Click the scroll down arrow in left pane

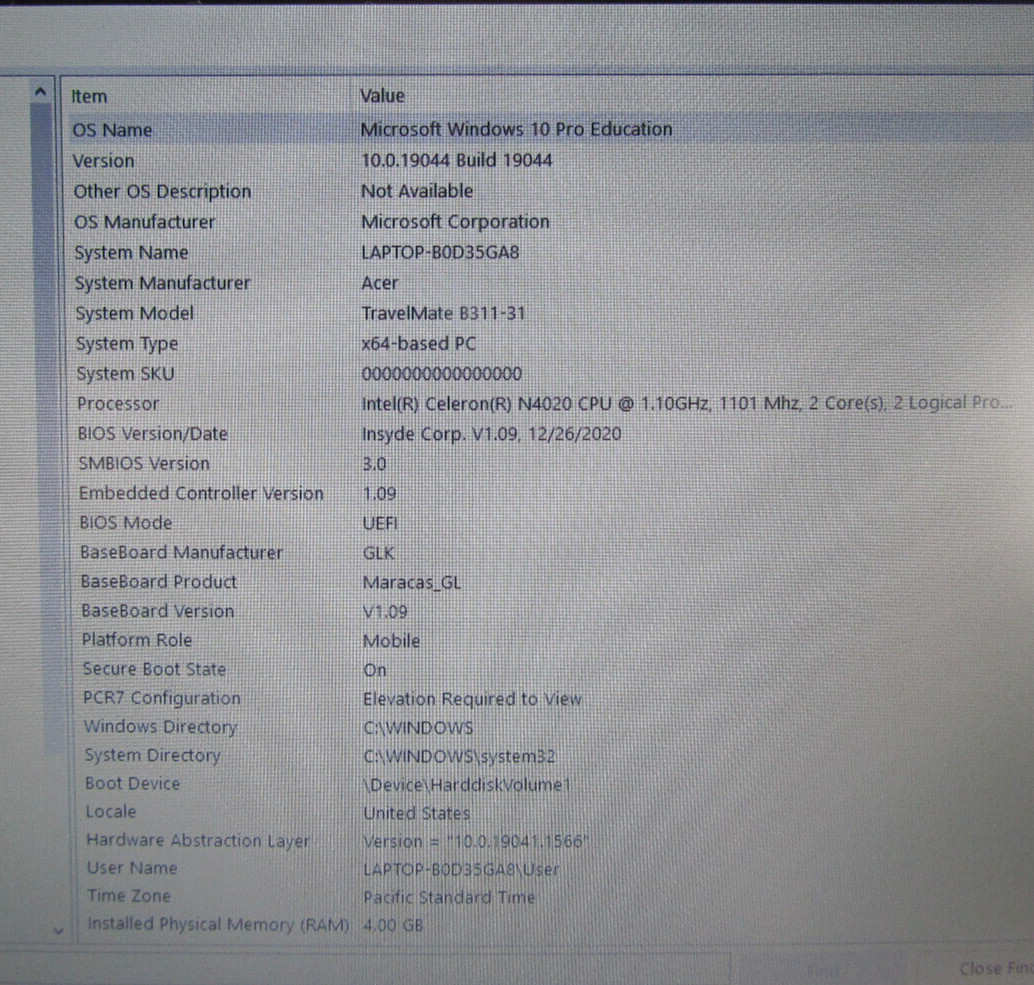tap(58, 930)
